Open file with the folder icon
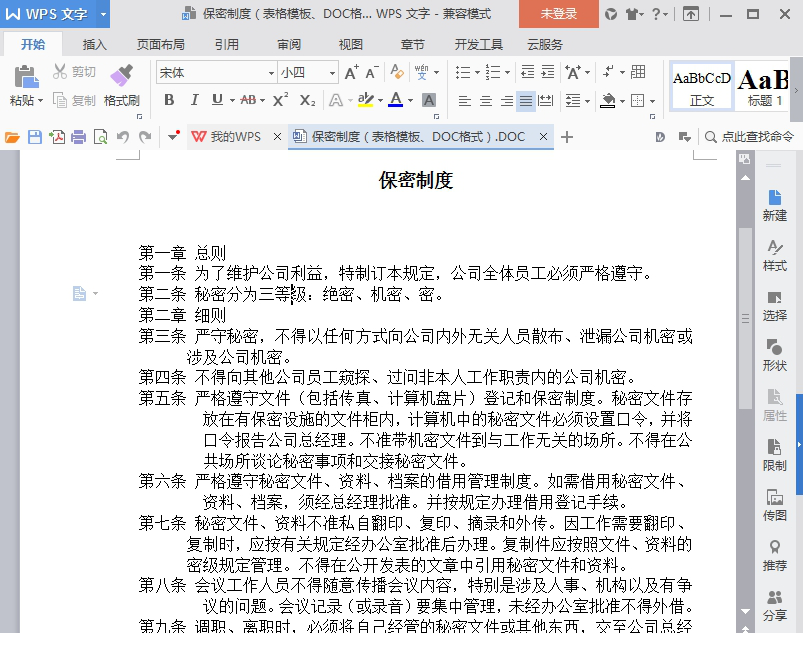 12,137
